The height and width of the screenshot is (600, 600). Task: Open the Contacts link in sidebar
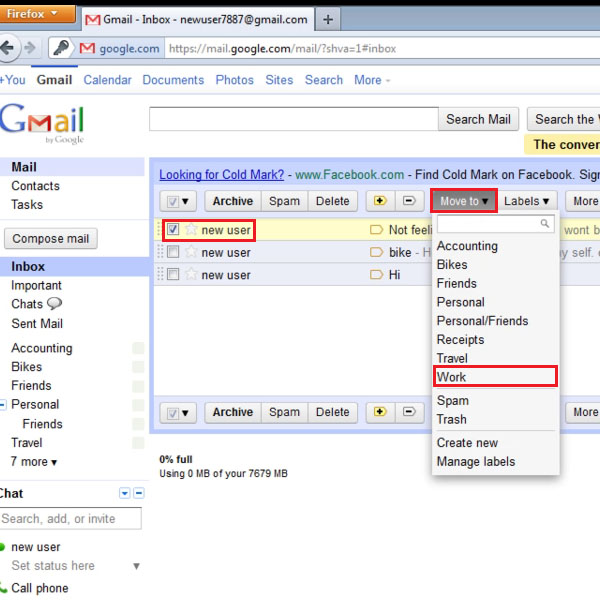(x=36, y=186)
